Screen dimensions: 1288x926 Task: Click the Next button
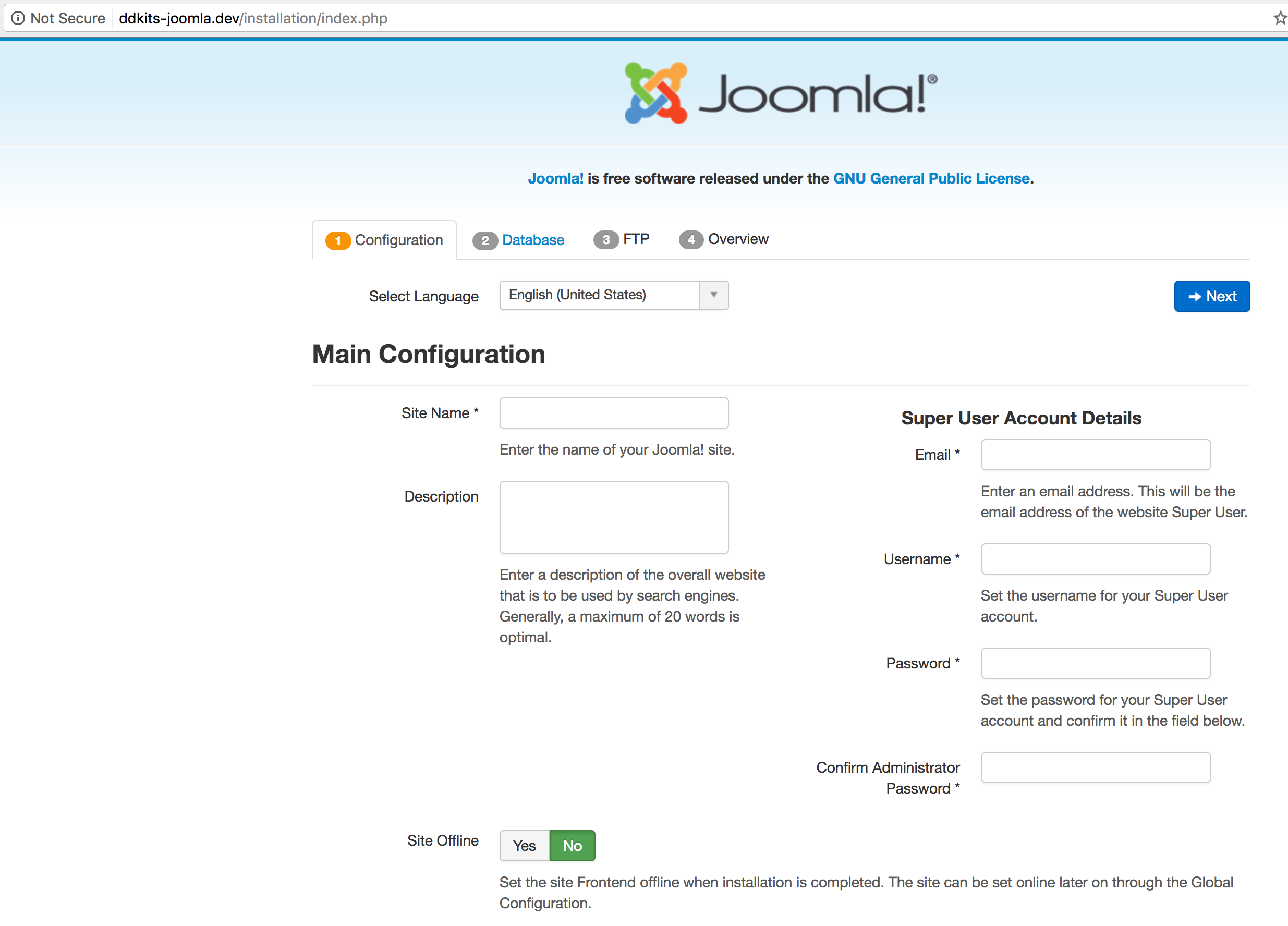point(1212,296)
